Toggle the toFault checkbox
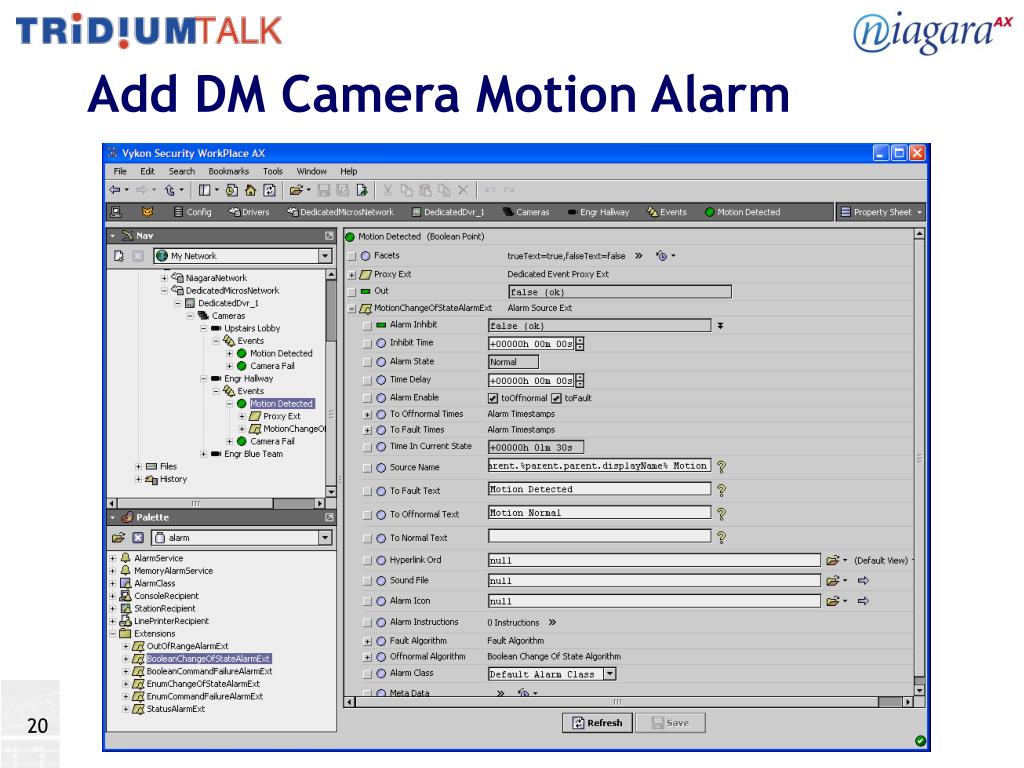 click(556, 398)
